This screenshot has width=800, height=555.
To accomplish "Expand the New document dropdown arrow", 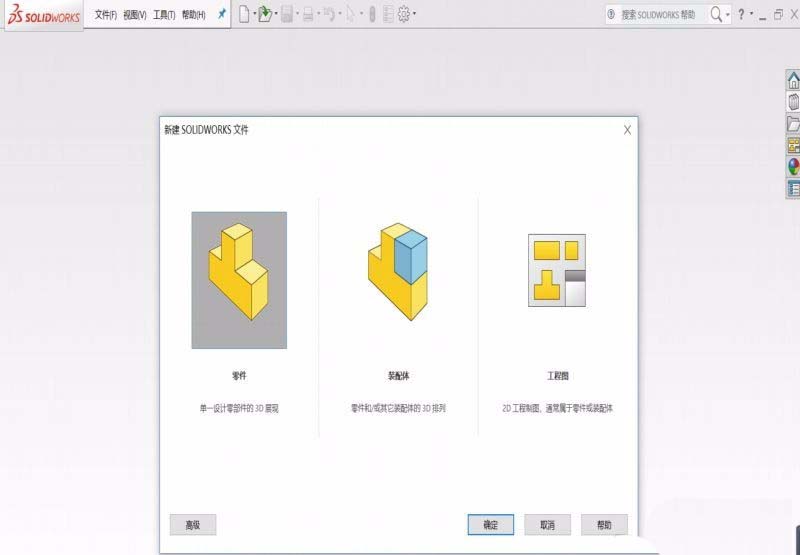I will point(255,13).
